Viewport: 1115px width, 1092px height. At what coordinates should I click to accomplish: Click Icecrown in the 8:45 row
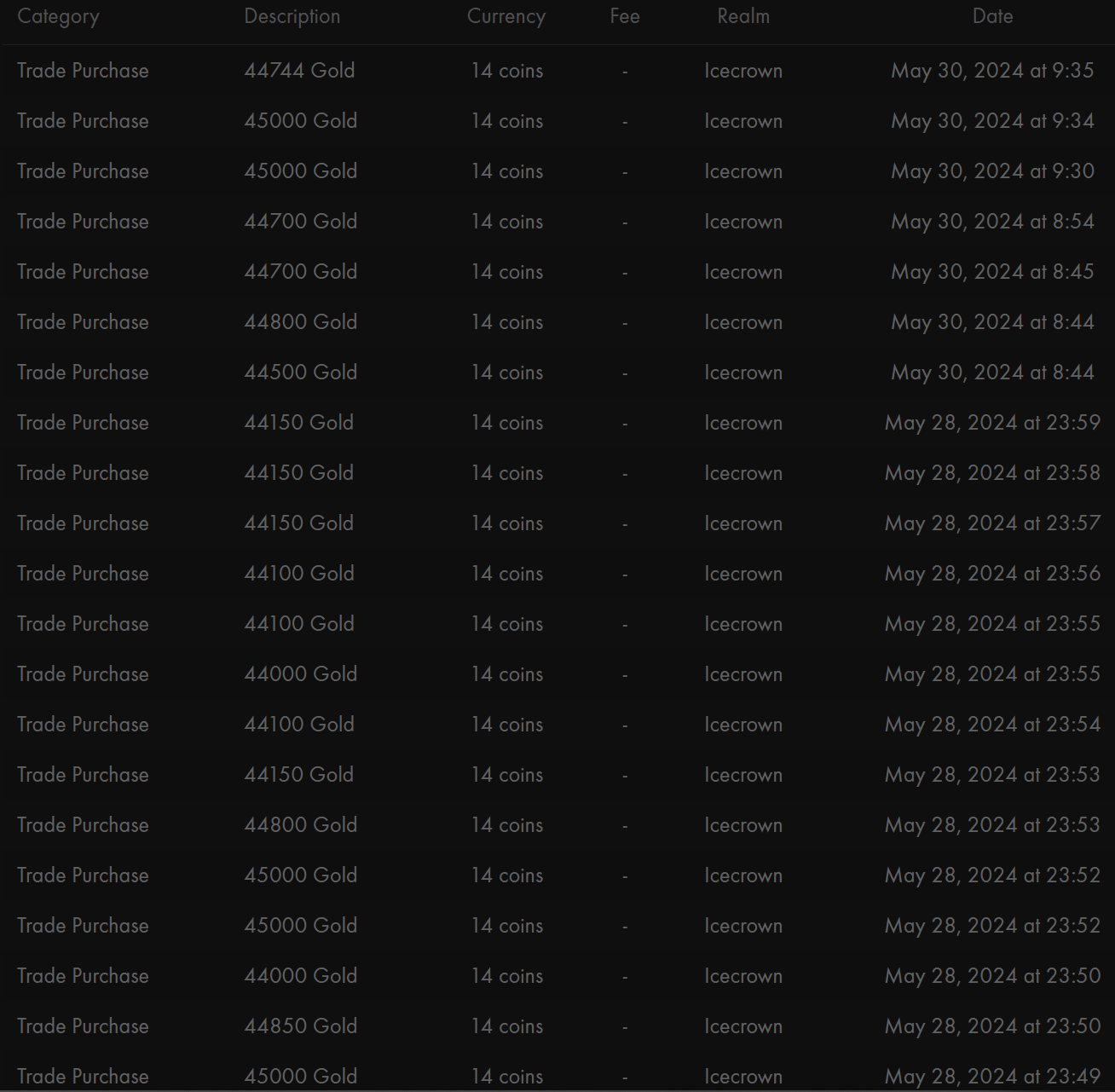point(743,272)
